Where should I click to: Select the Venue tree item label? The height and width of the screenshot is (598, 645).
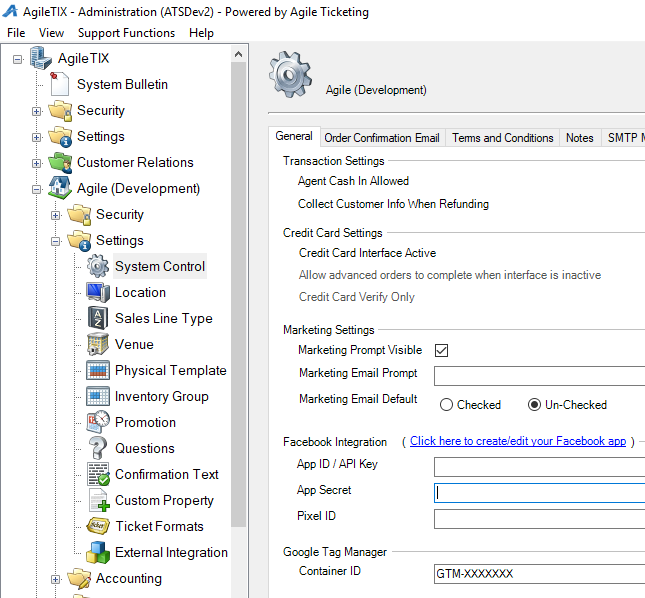tap(134, 344)
